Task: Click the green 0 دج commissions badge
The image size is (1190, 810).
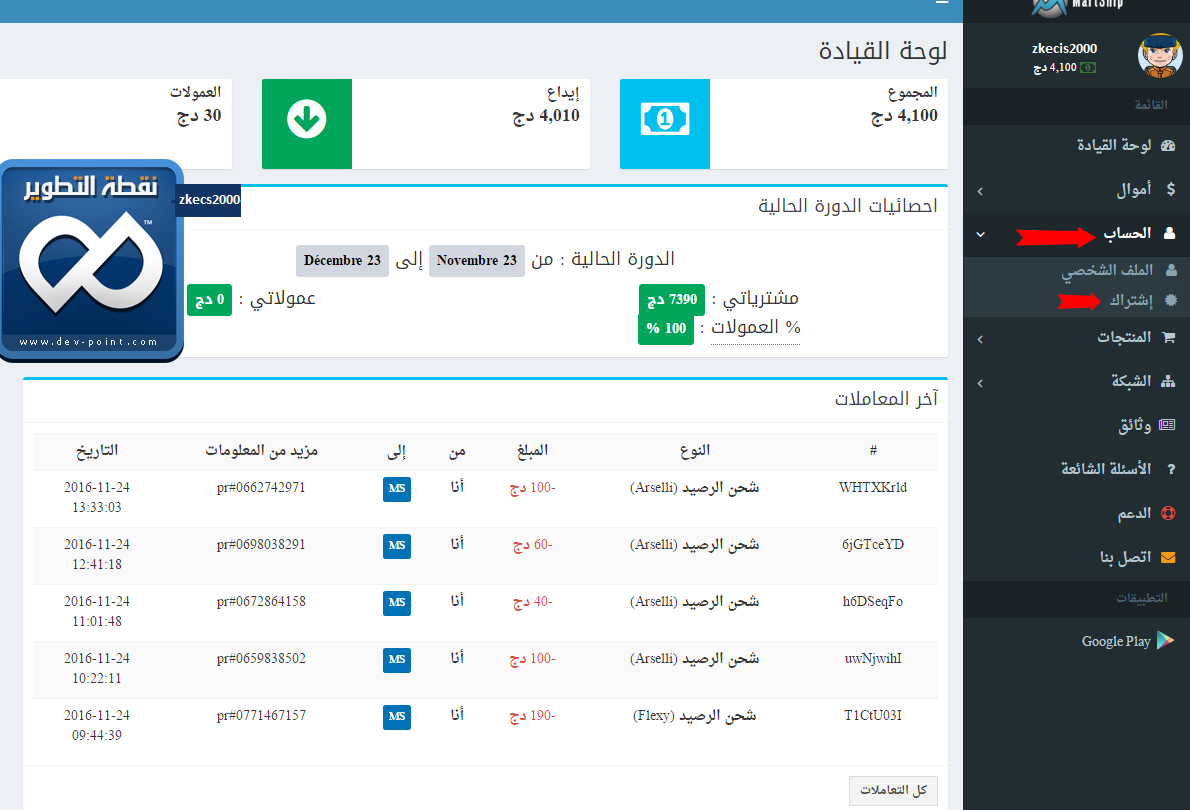Action: pos(209,300)
